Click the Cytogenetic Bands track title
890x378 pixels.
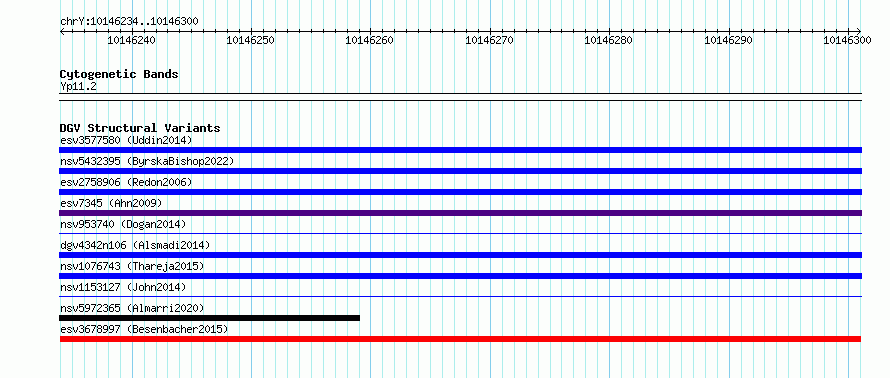click(x=119, y=74)
